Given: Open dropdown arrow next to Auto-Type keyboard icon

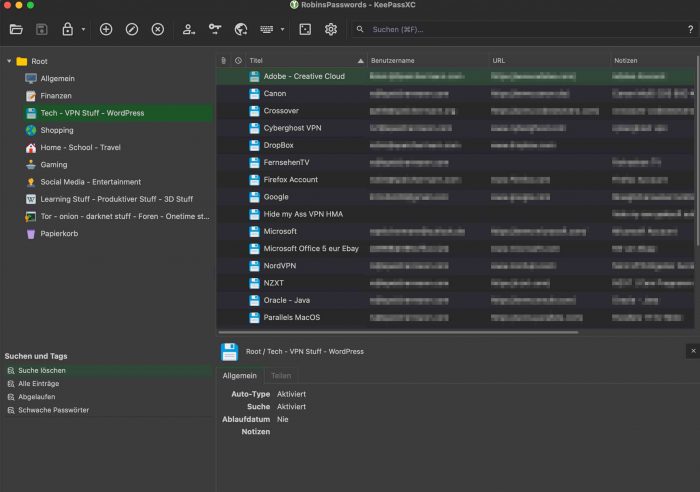Looking at the screenshot, I should tap(283, 30).
